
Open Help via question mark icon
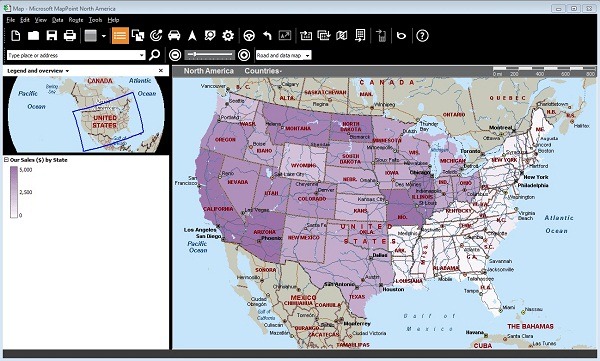coord(422,36)
